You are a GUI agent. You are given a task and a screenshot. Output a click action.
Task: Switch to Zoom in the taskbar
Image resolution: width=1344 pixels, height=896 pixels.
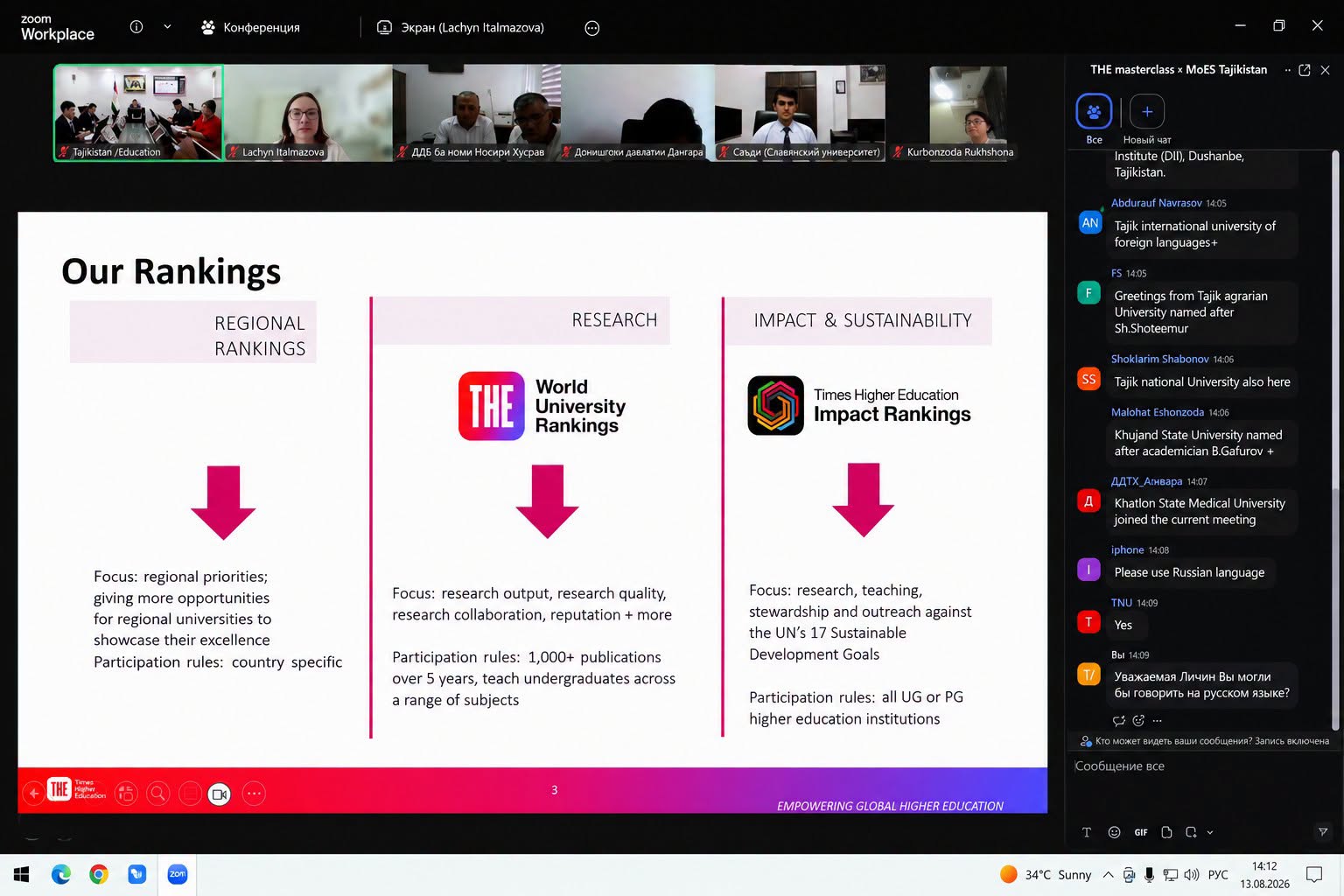[178, 874]
